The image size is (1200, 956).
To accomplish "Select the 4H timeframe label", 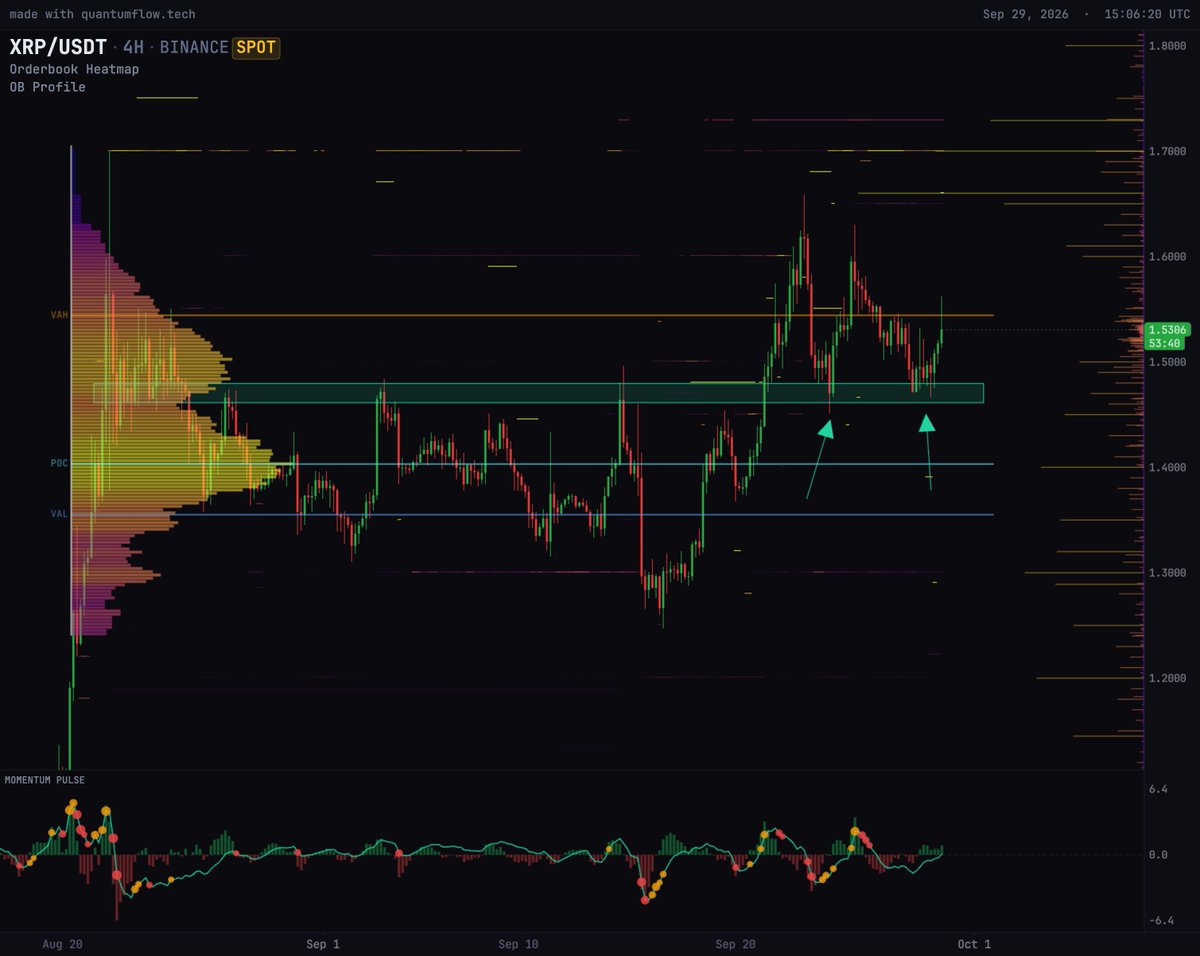I will 134,47.
